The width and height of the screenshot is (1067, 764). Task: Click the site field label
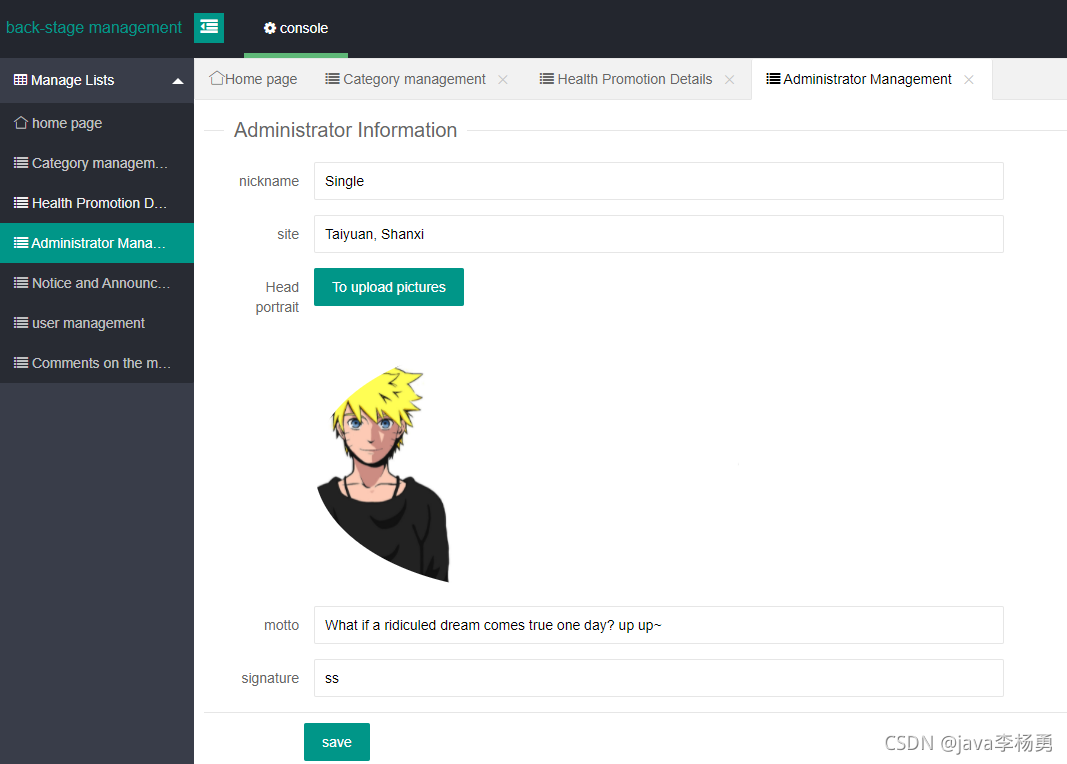click(288, 234)
